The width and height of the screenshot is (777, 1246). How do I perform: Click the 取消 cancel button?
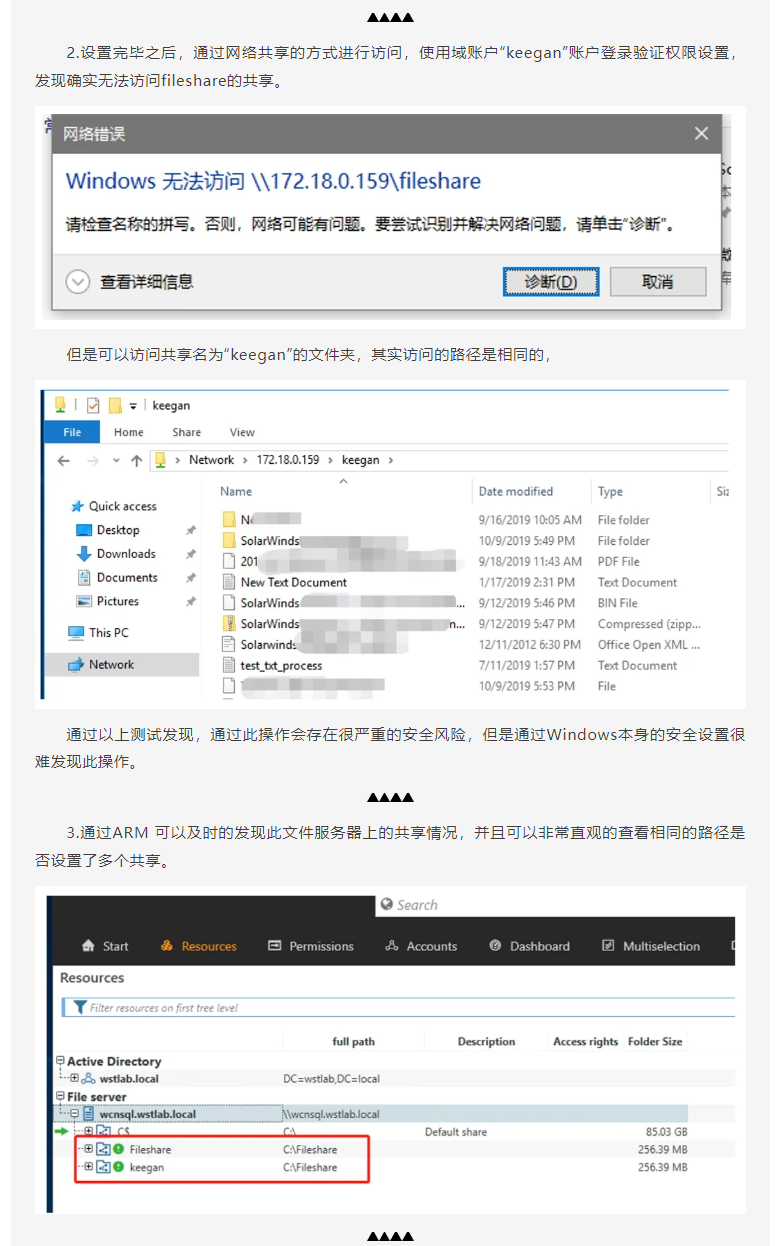[x=657, y=282]
